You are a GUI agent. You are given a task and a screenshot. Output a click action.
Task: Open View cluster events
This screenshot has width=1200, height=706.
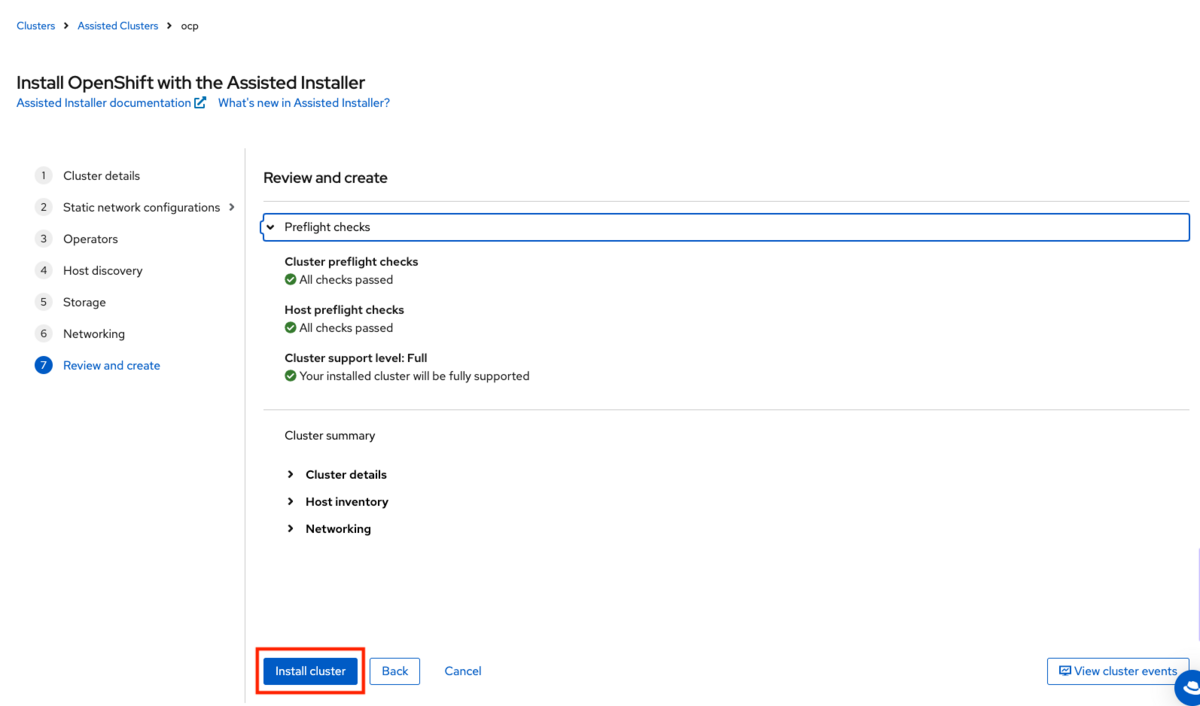point(1118,671)
